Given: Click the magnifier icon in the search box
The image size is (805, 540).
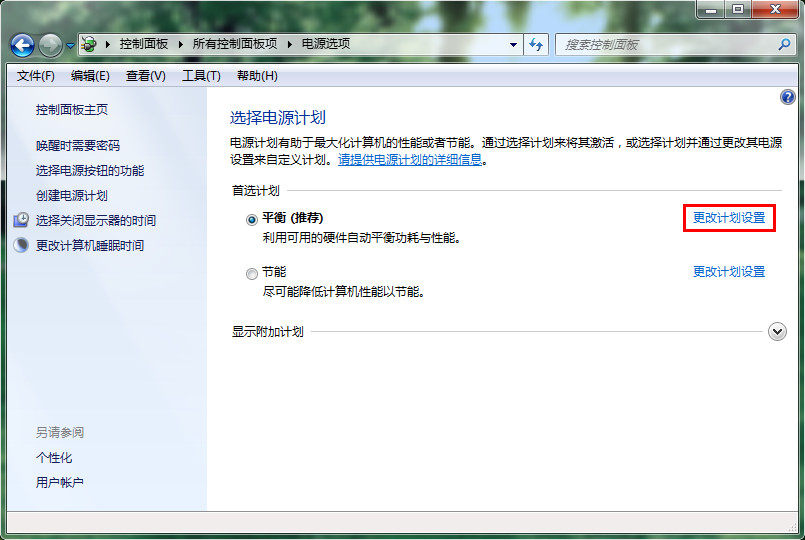Looking at the screenshot, I should click(784, 44).
